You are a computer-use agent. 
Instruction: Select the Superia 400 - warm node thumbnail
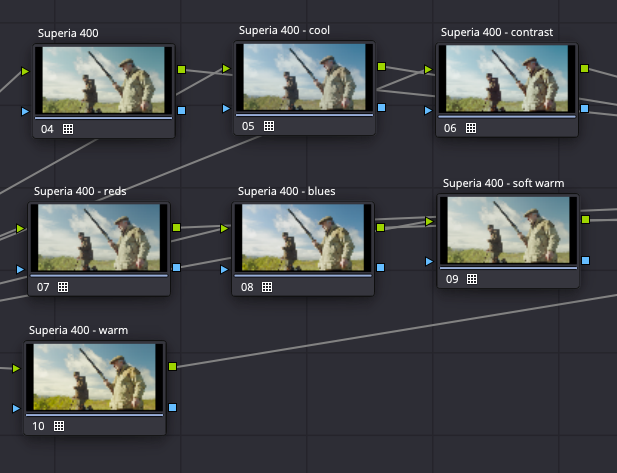[93, 377]
